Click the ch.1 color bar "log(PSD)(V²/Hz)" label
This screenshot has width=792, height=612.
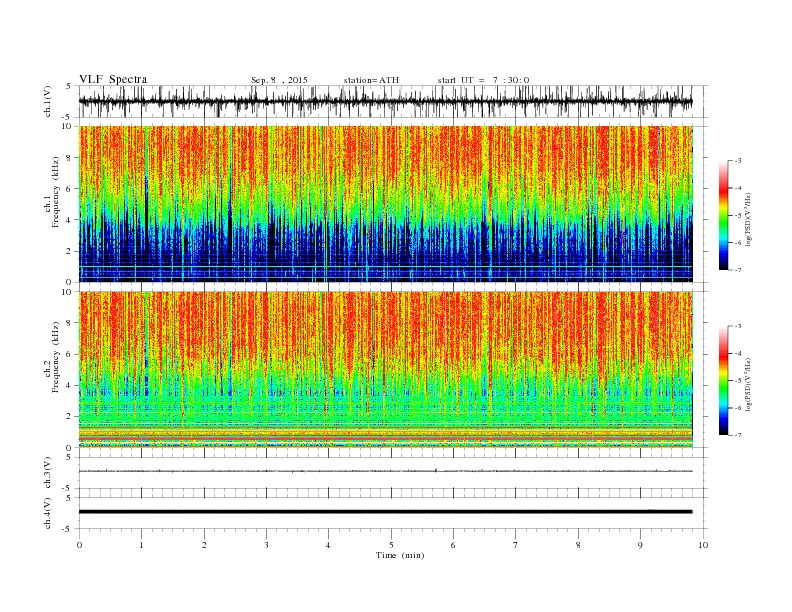point(748,219)
